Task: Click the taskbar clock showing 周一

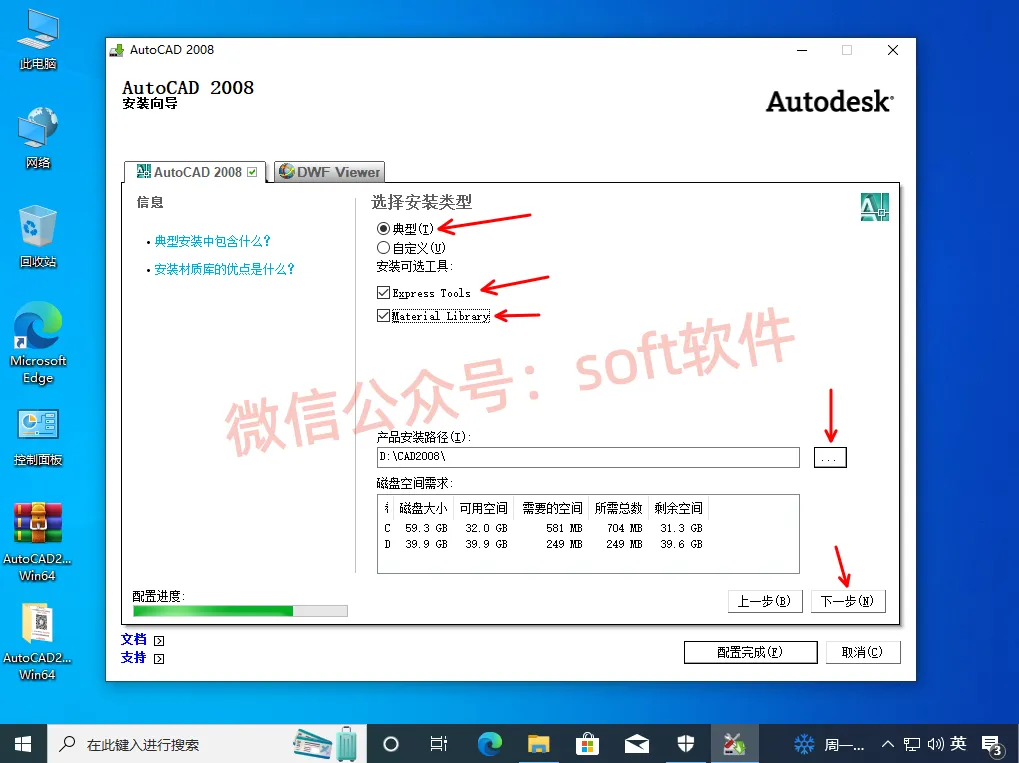Action: pos(844,745)
